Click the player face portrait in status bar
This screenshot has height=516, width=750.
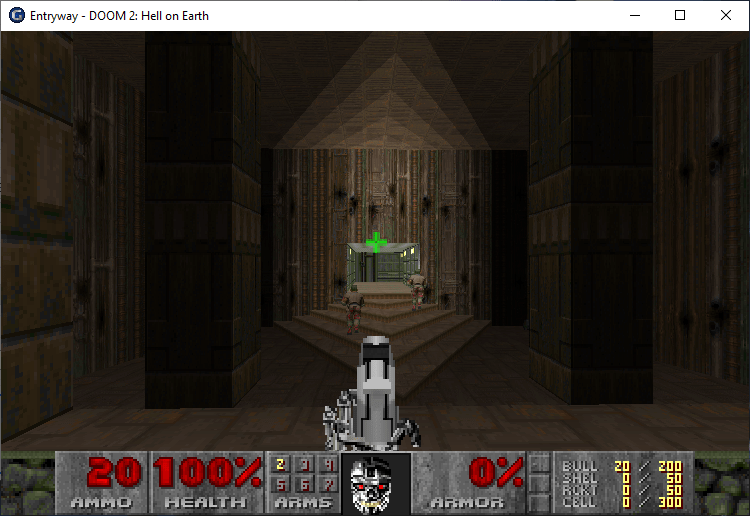[x=375, y=483]
